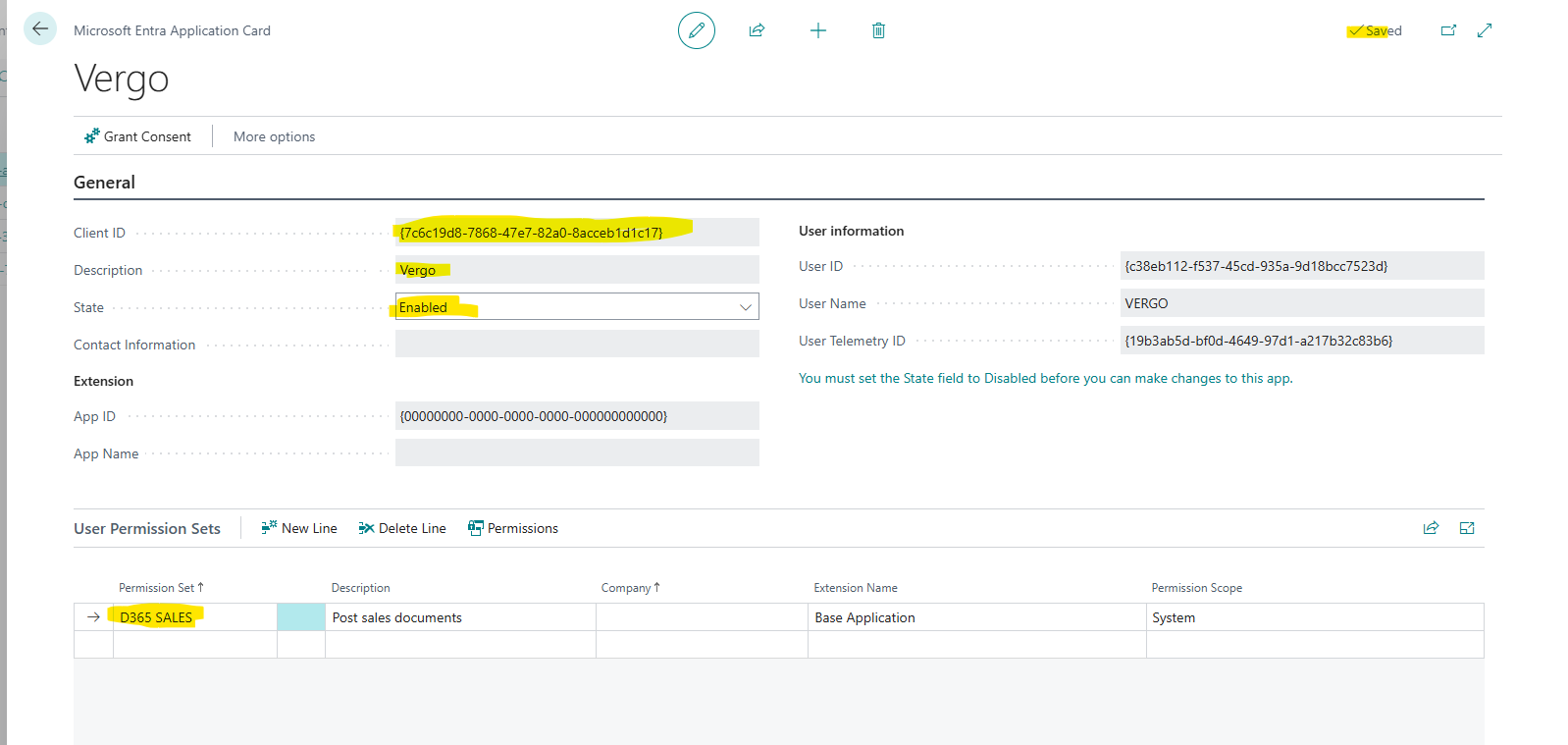Create a new record with the plus icon
Viewport: 1568px width, 745px height.
[818, 30]
